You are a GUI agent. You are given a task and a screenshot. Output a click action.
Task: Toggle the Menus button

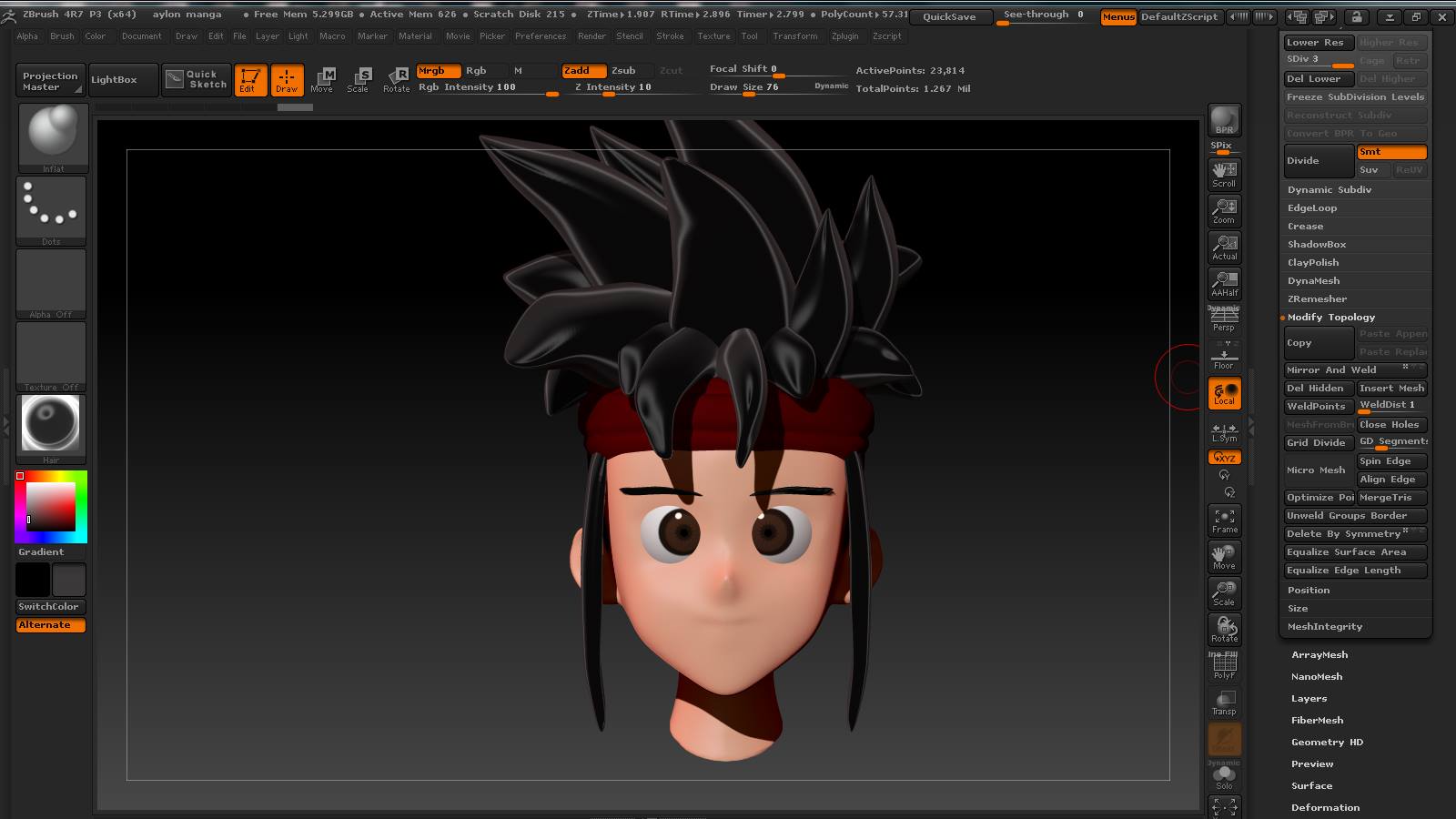[1118, 16]
